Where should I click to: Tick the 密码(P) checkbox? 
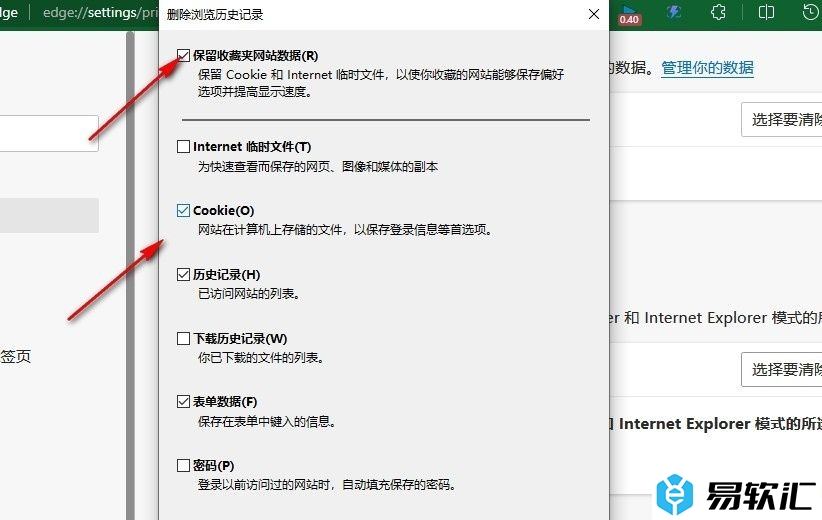183,465
